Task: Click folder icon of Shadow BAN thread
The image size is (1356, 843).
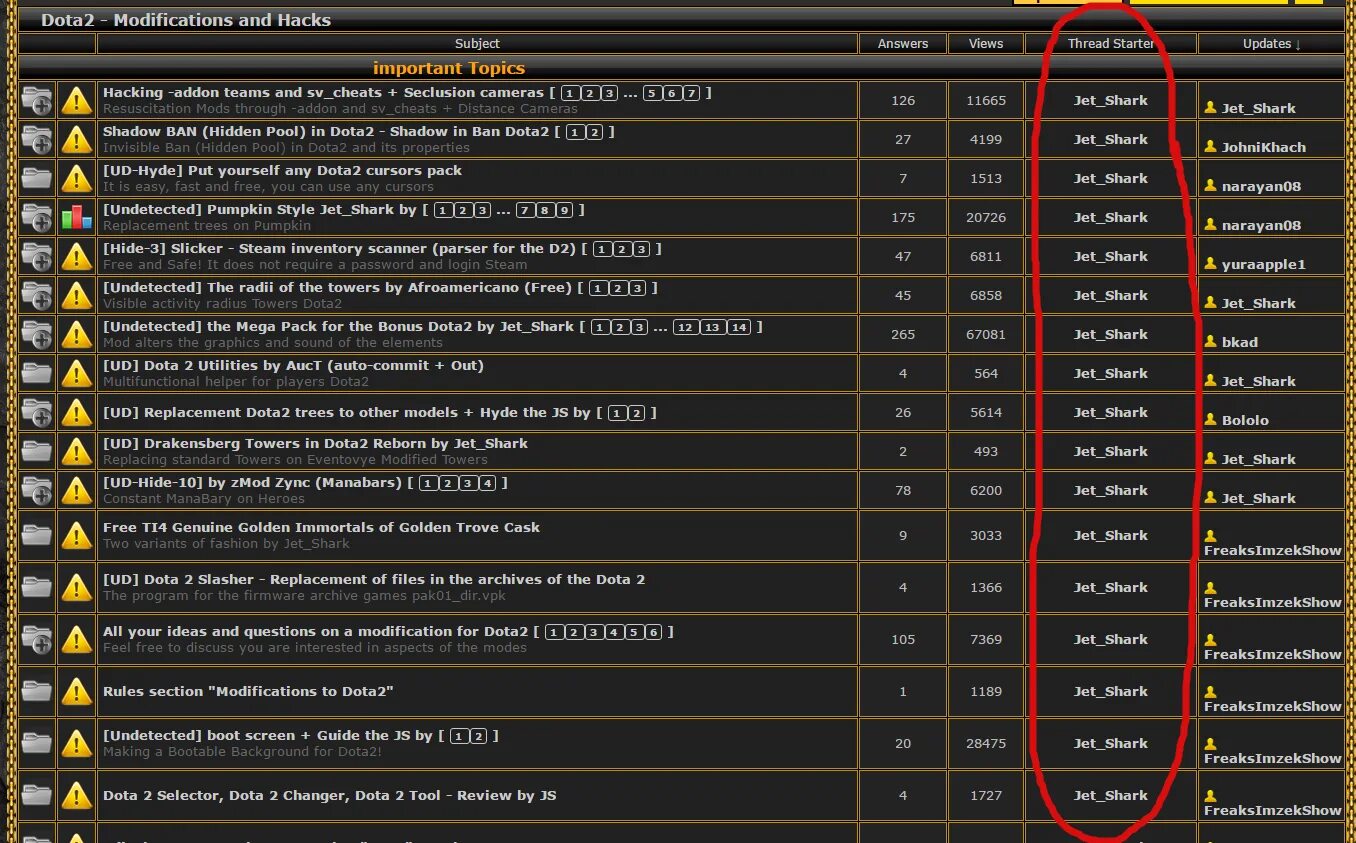Action: click(37, 139)
